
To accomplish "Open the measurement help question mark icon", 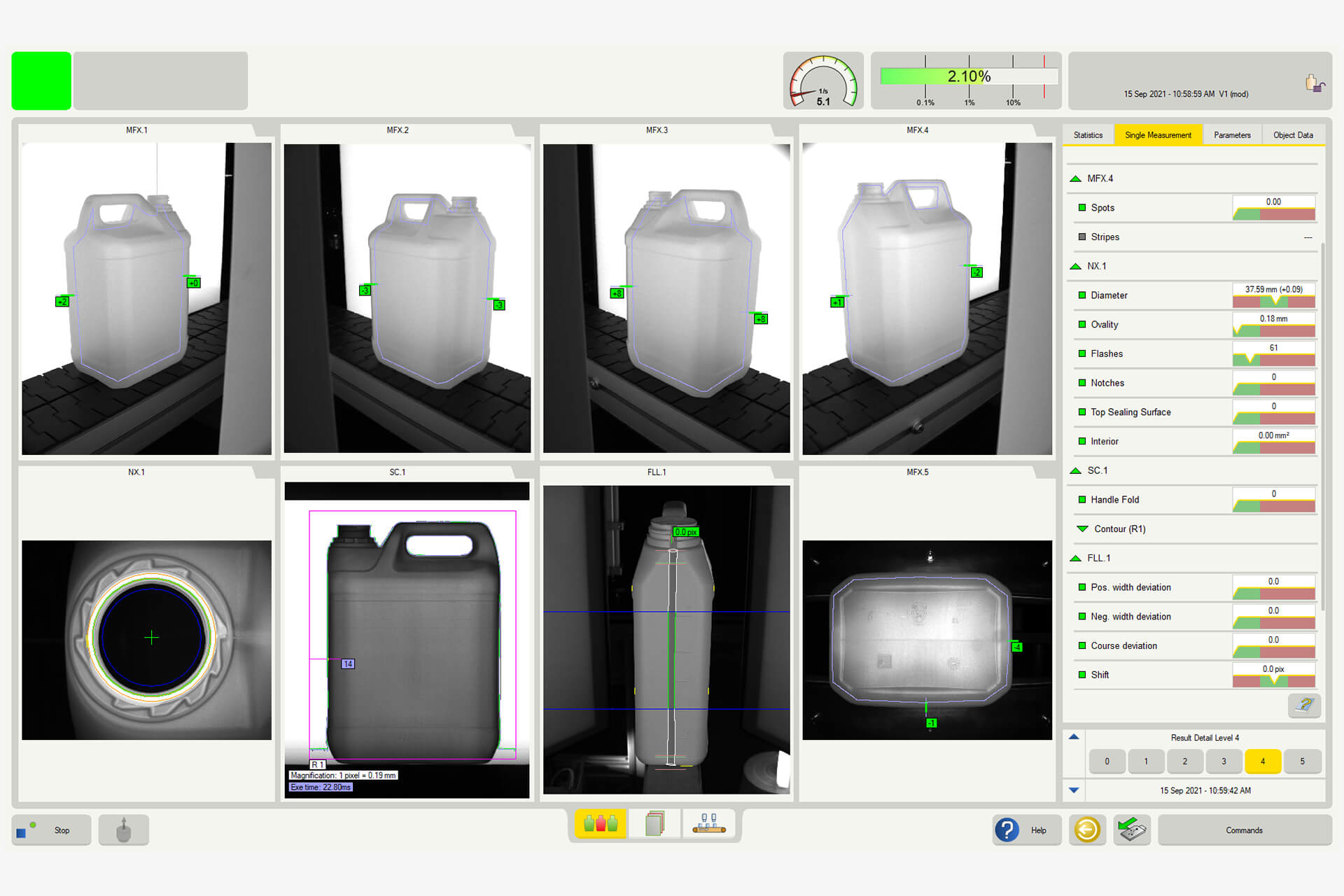I will tap(1304, 705).
